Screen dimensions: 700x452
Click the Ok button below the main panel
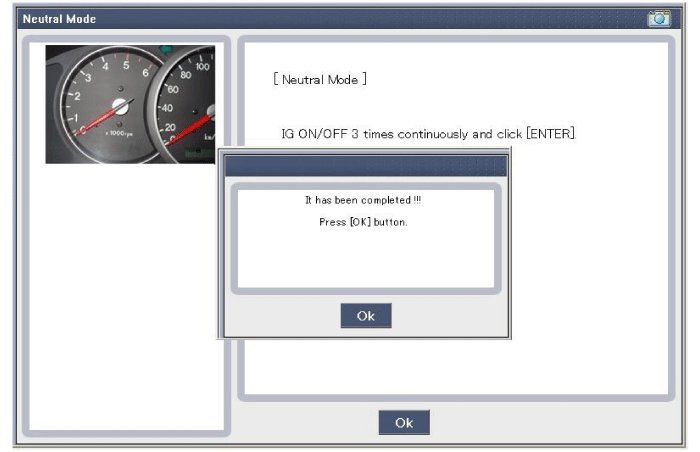(403, 423)
